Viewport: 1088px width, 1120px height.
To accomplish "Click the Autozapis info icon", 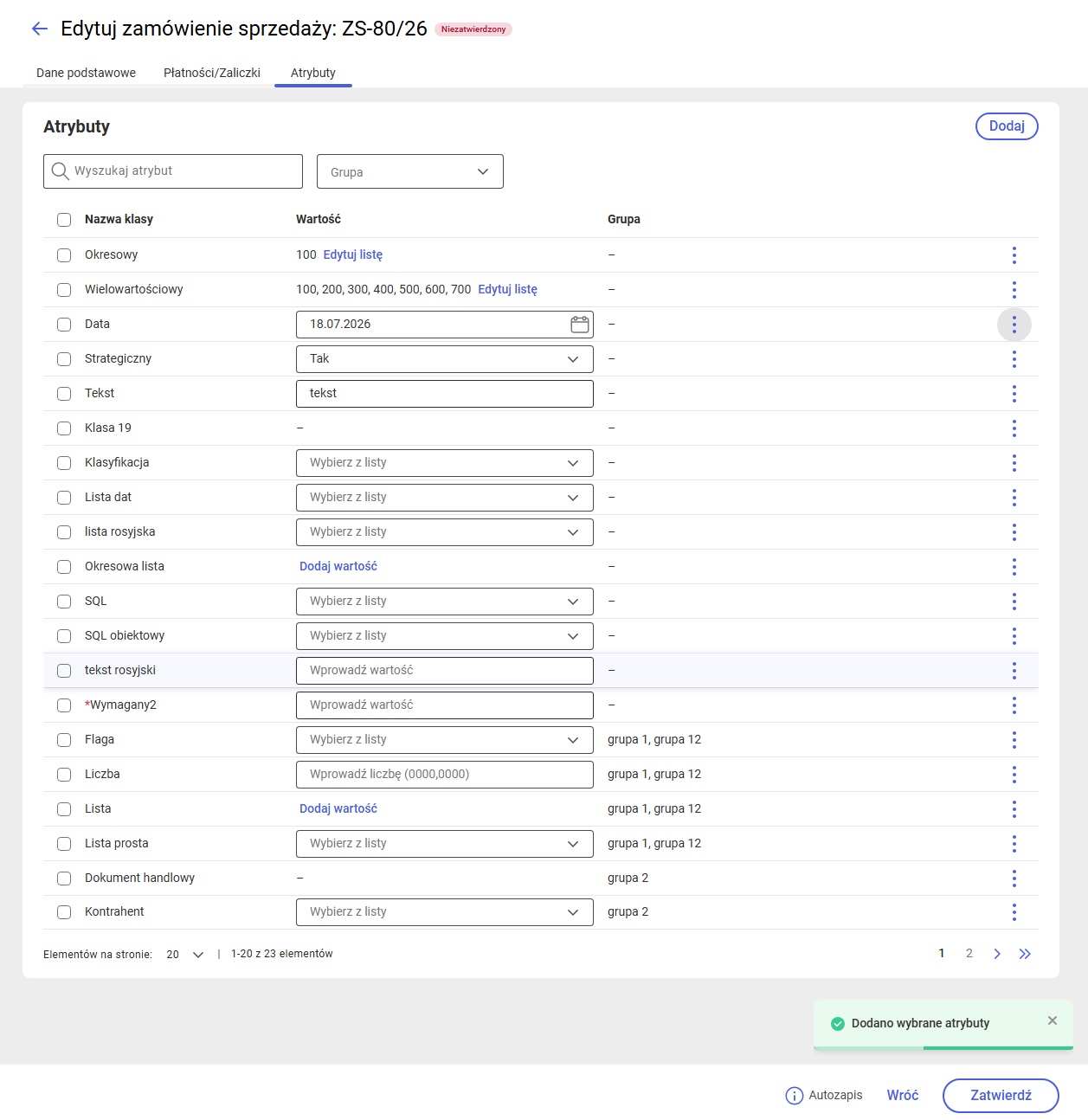I will pyautogui.click(x=794, y=1096).
